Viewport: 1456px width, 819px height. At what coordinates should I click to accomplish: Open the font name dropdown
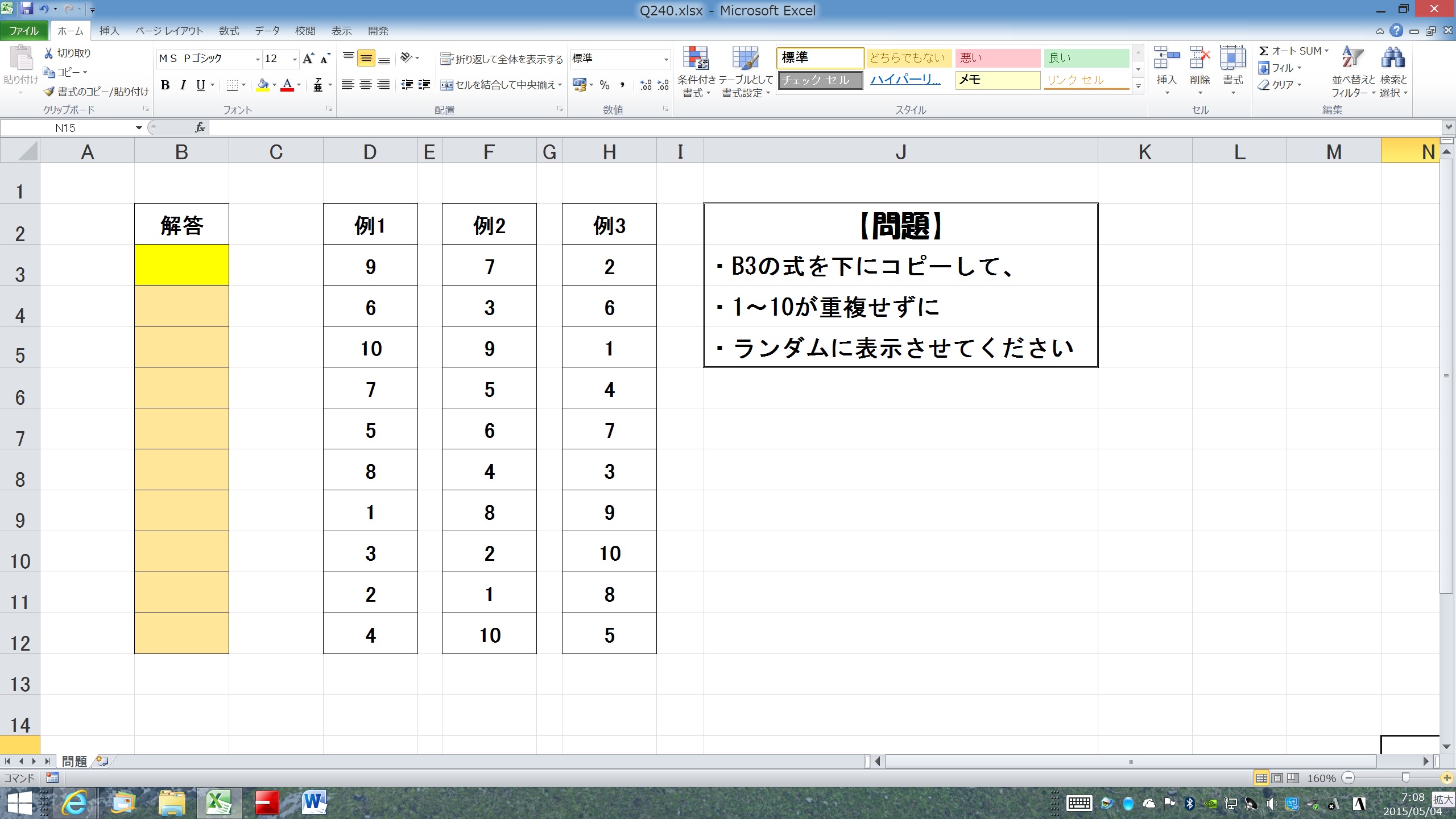coord(257,59)
